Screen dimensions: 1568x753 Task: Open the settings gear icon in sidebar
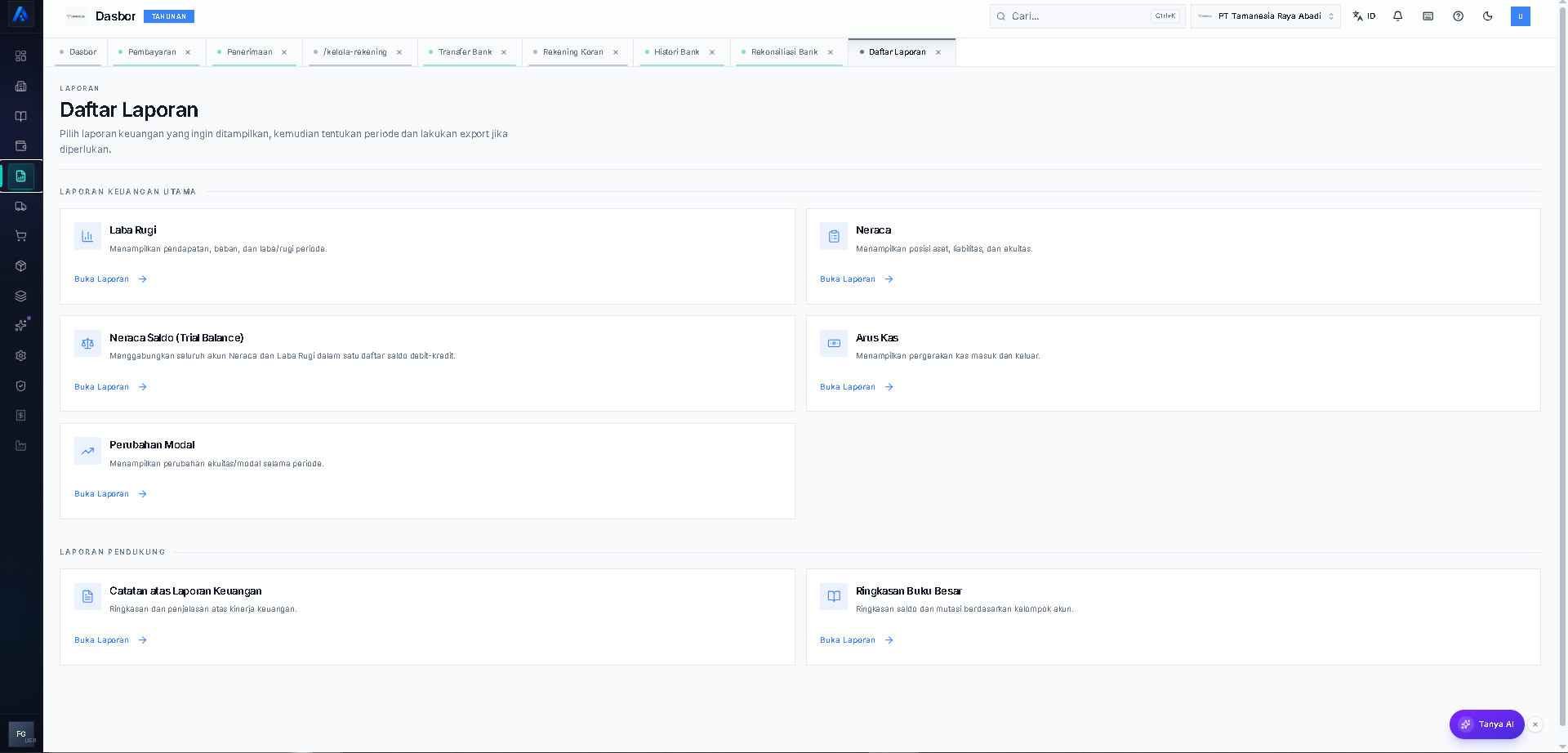coord(21,356)
